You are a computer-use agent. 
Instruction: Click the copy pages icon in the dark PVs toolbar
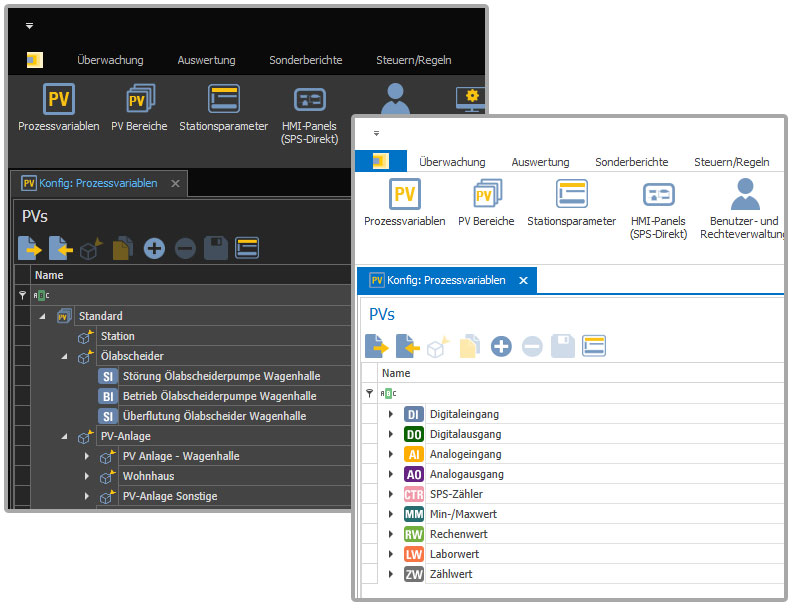(x=123, y=248)
